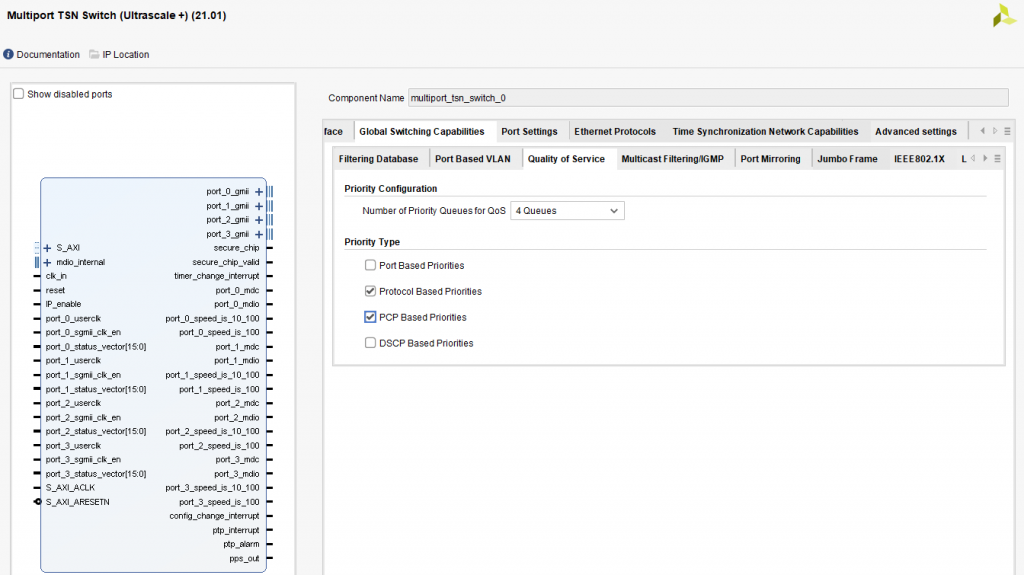Open the Filtering Database sub-tab

(x=378, y=159)
